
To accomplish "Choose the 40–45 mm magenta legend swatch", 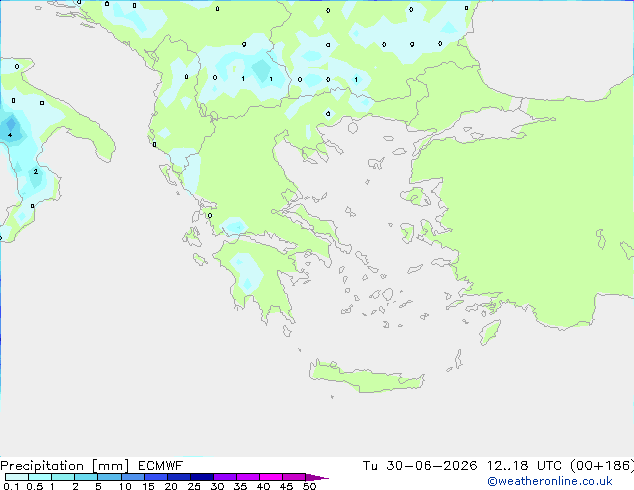I will tap(271, 477).
